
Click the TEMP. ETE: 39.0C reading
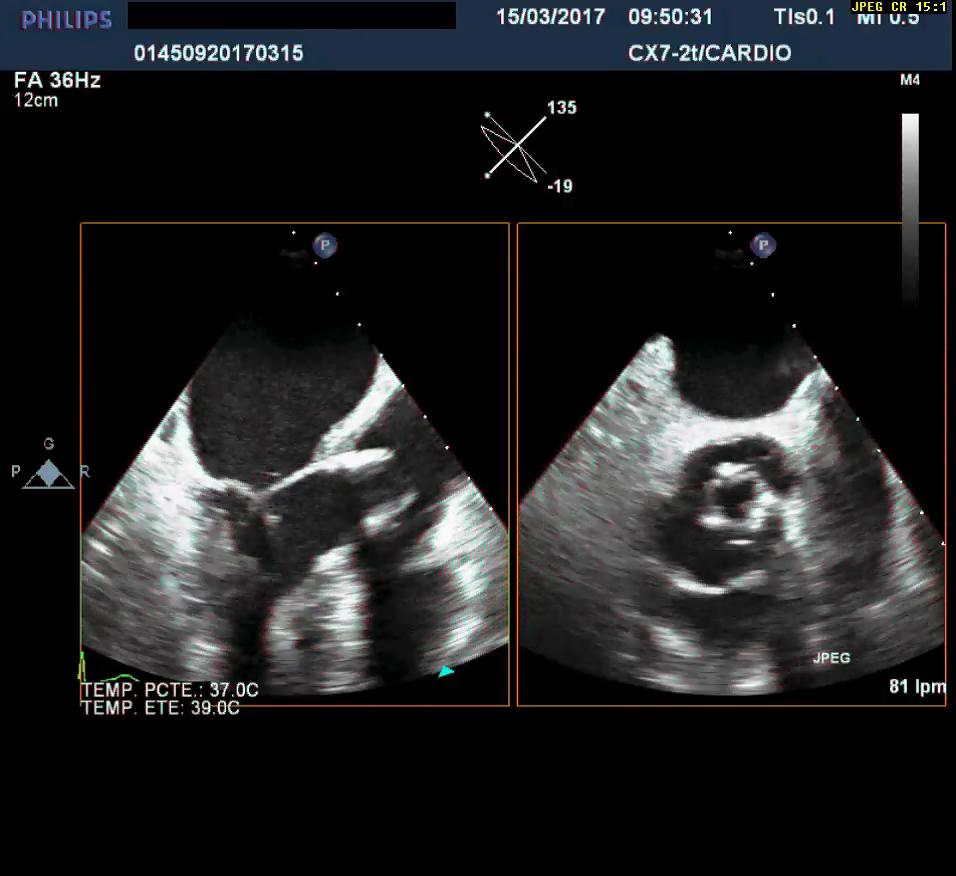point(160,708)
